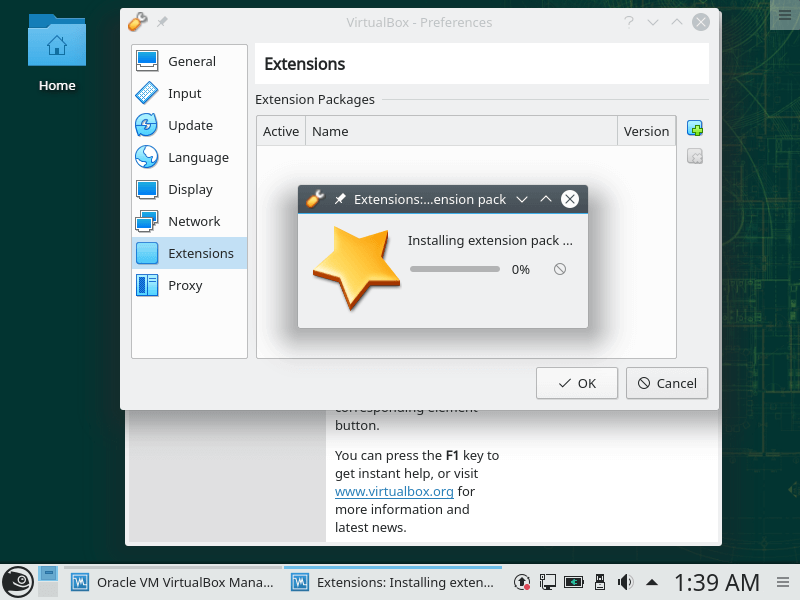Expand the hidden system tray icons
The image size is (800, 600).
[x=652, y=582]
